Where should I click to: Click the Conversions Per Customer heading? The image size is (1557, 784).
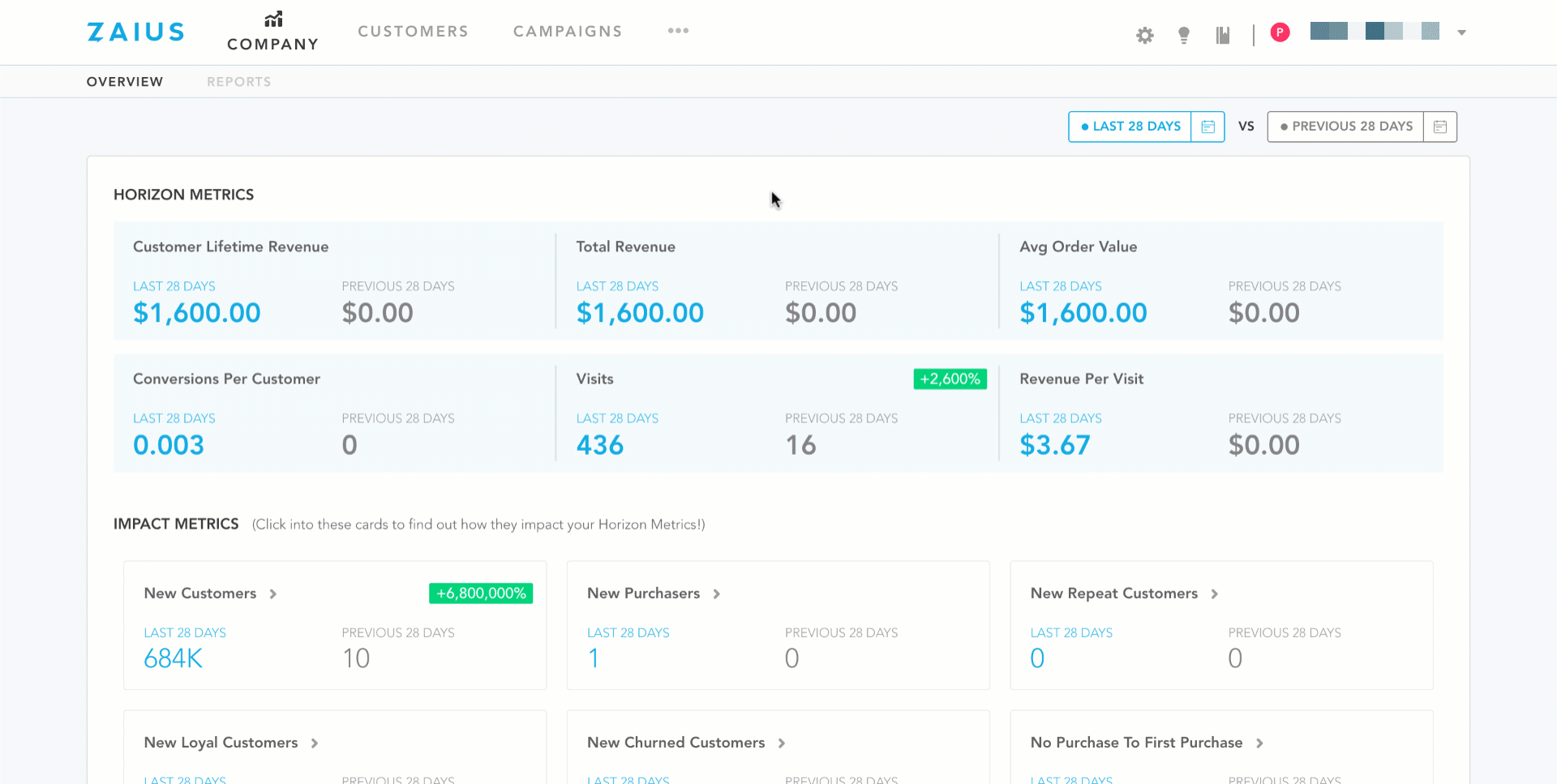click(226, 379)
